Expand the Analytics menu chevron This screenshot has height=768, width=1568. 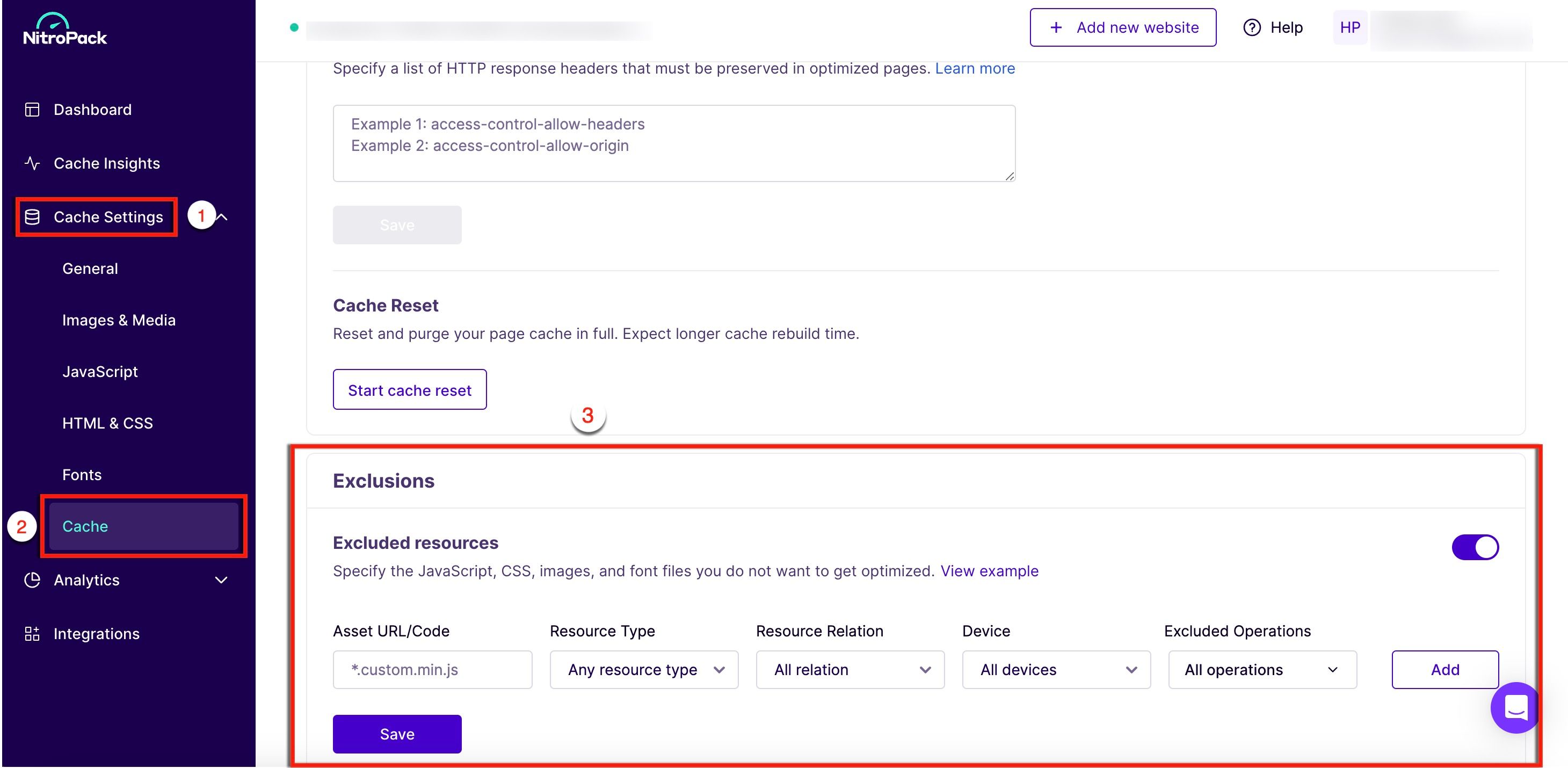pyautogui.click(x=222, y=580)
